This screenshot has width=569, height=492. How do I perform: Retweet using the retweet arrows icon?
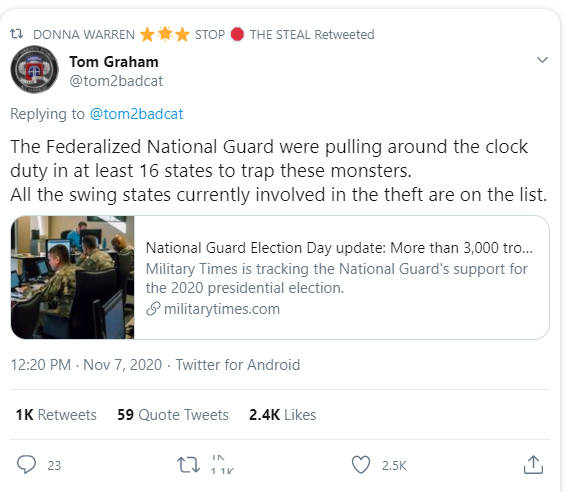tap(188, 465)
